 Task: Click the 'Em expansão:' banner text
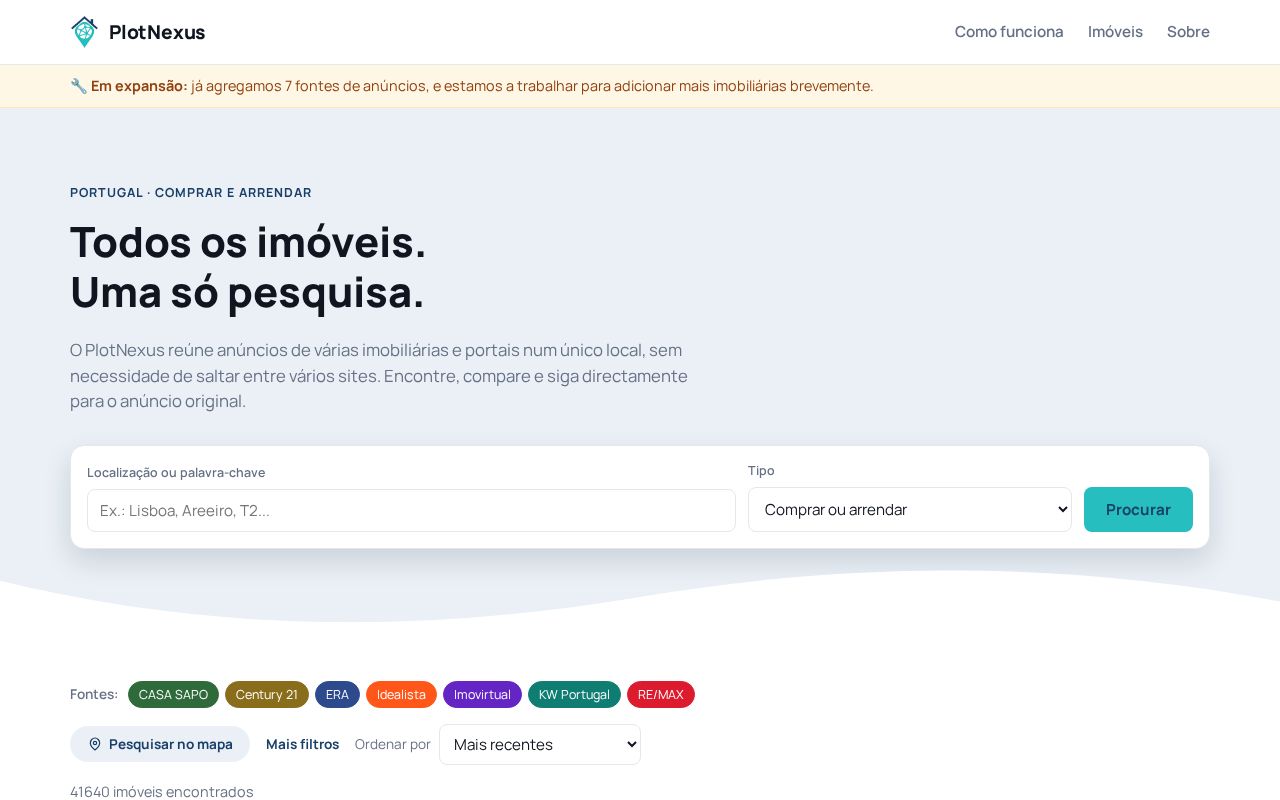point(139,86)
